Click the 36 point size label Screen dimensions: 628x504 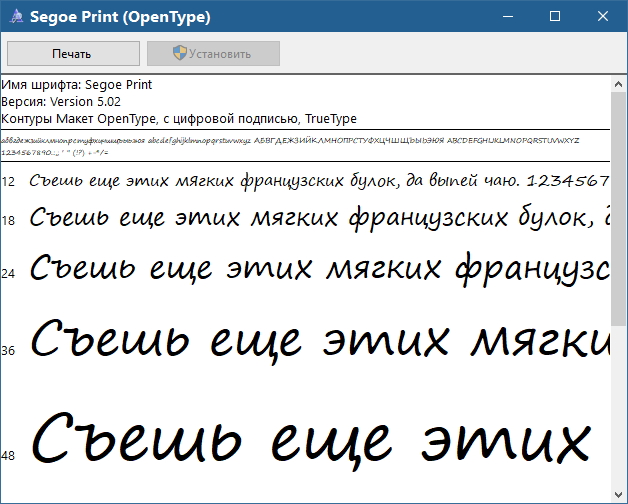8,351
